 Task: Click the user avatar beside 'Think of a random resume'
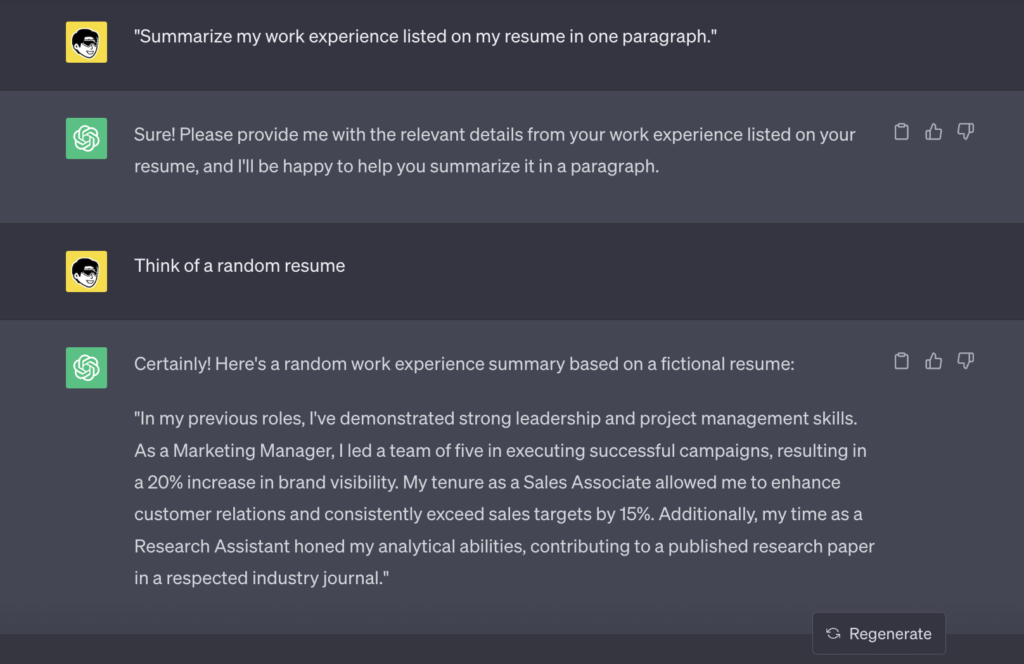[x=86, y=270]
